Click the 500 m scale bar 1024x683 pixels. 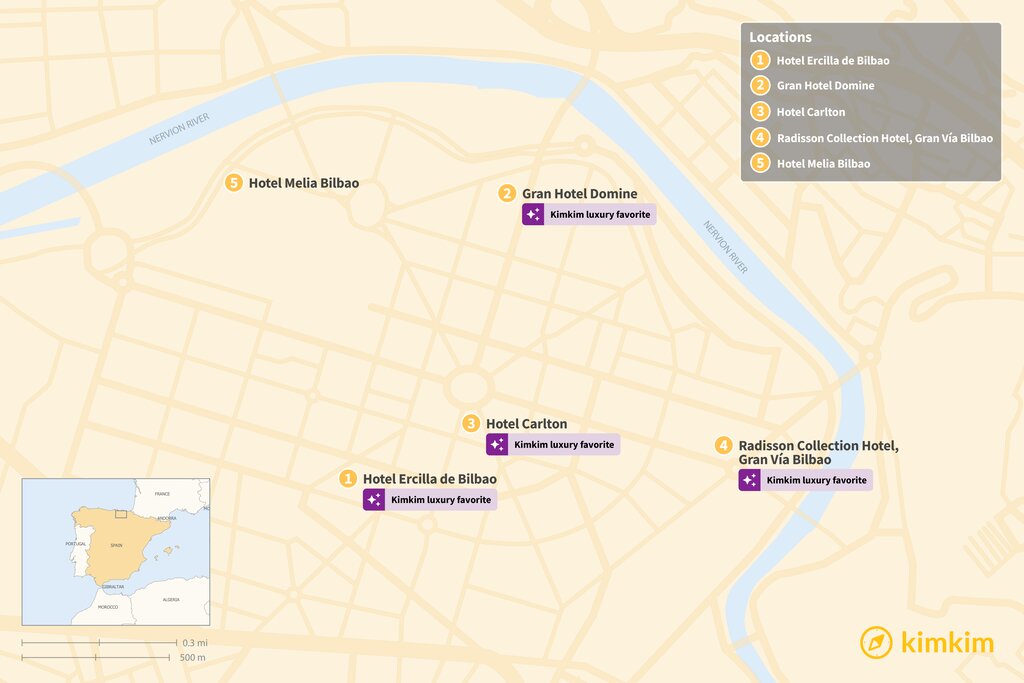[x=98, y=657]
